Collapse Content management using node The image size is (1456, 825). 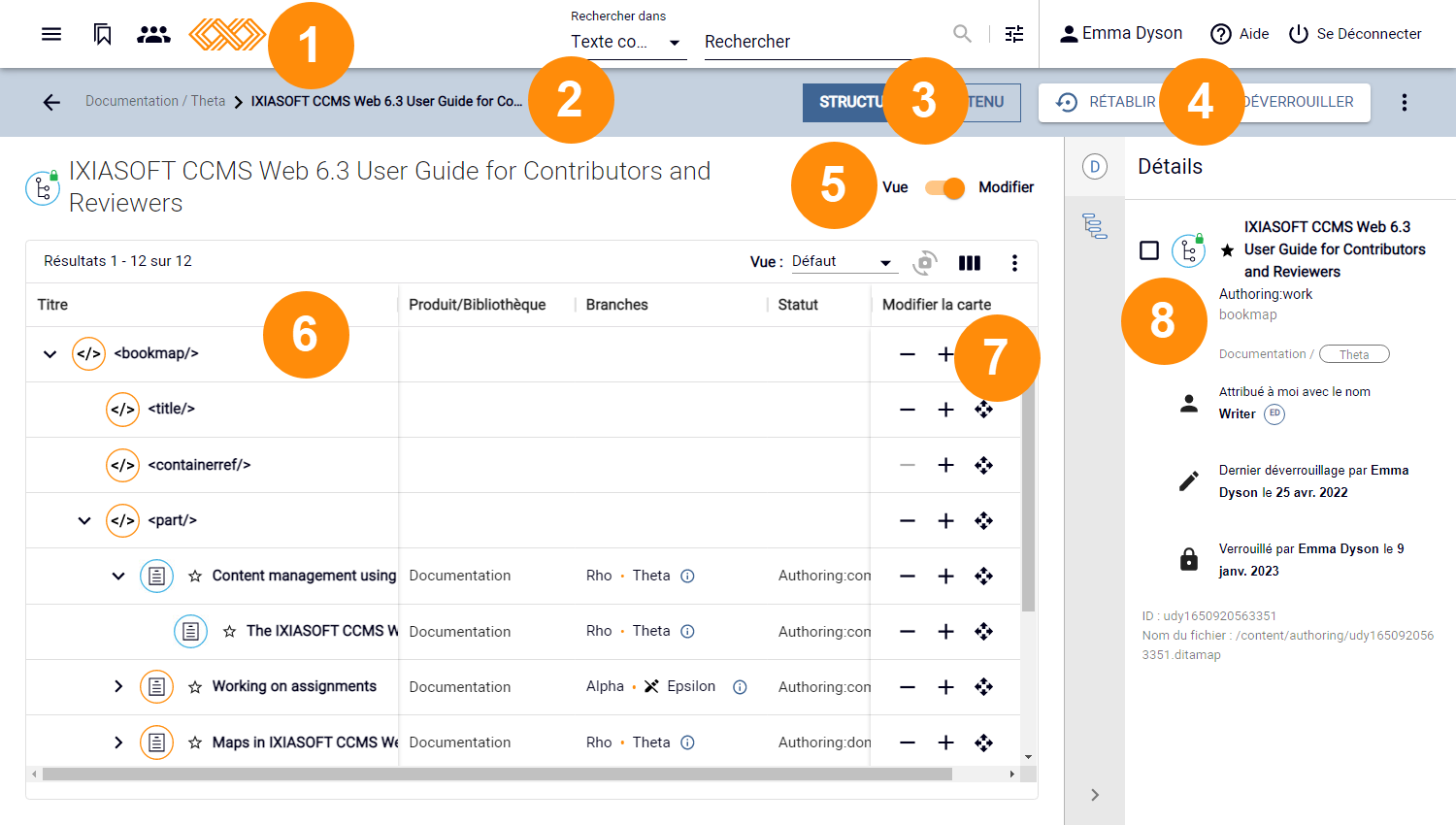click(118, 577)
